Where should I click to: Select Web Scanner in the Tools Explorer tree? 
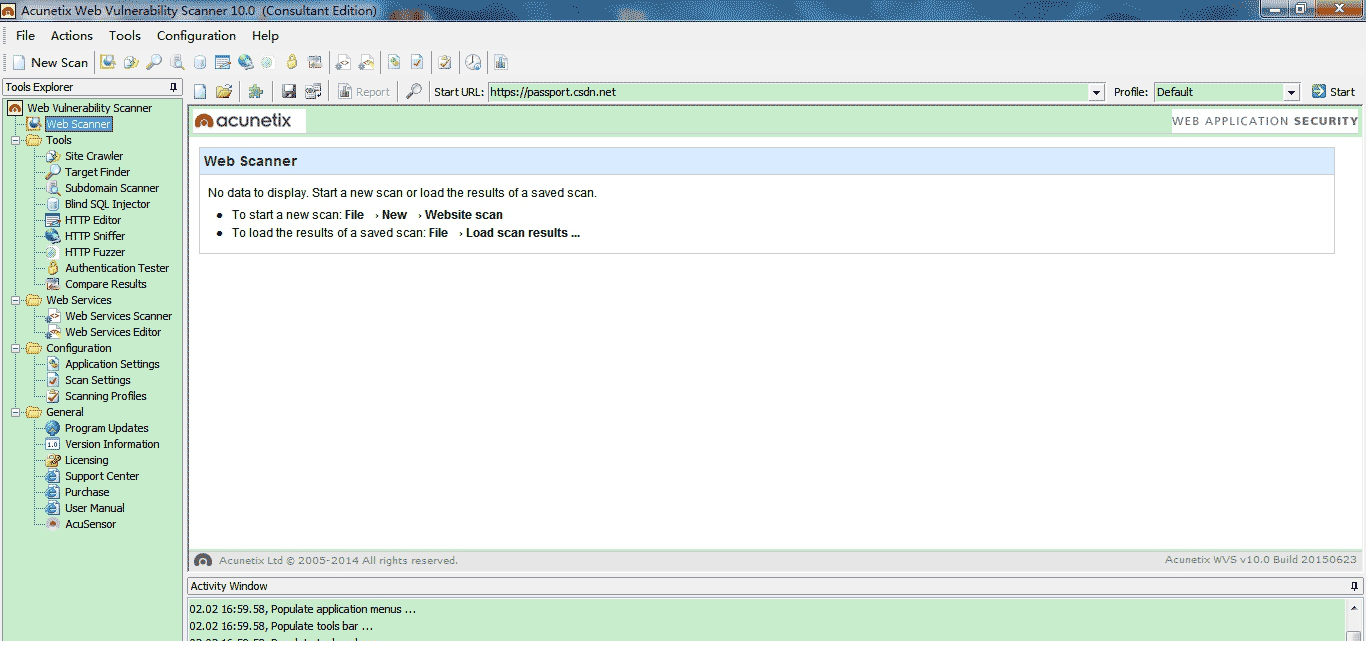tap(78, 124)
